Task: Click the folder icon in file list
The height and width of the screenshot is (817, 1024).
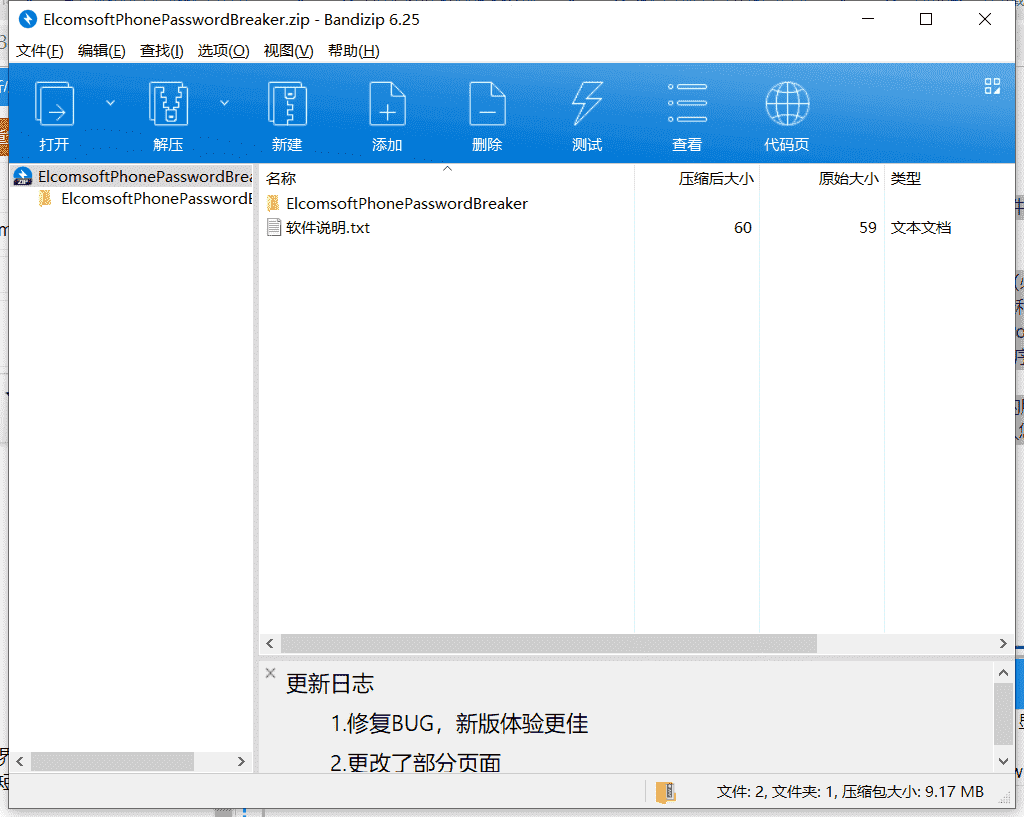Action: click(274, 203)
